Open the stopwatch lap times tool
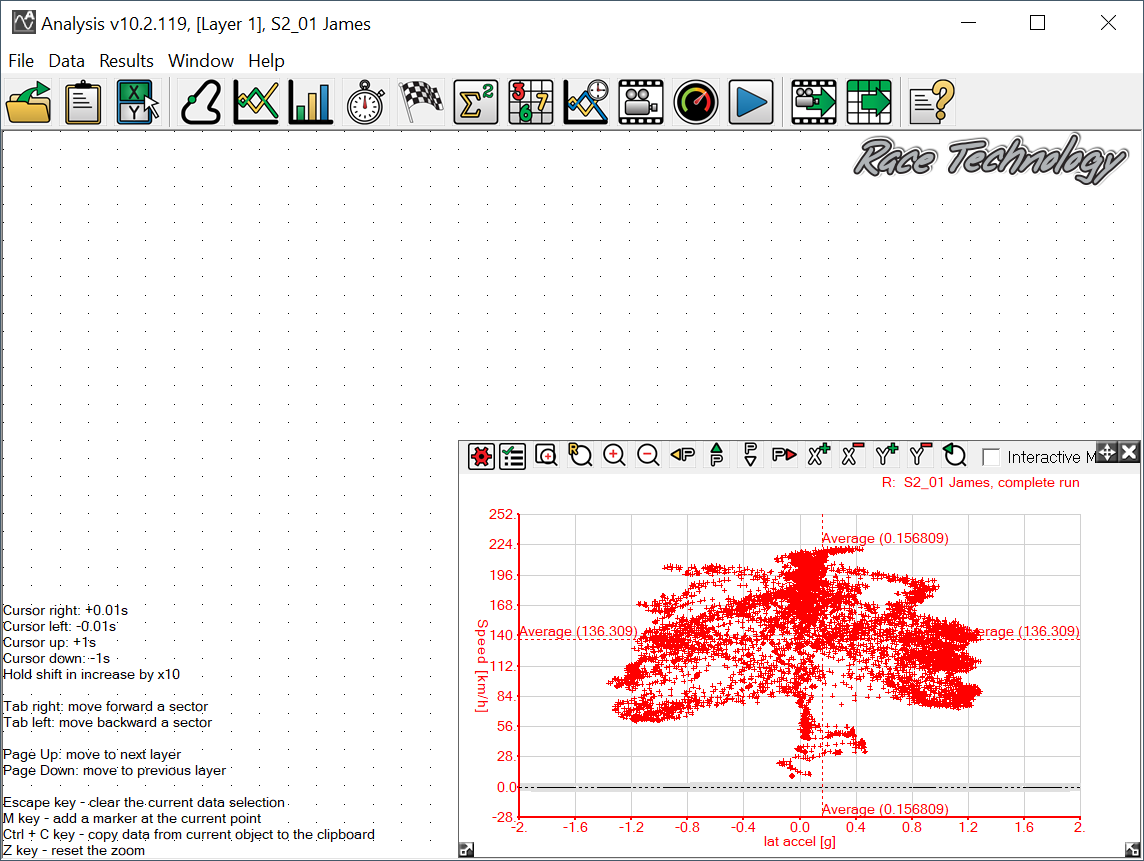The height and width of the screenshot is (861, 1144). tap(366, 102)
